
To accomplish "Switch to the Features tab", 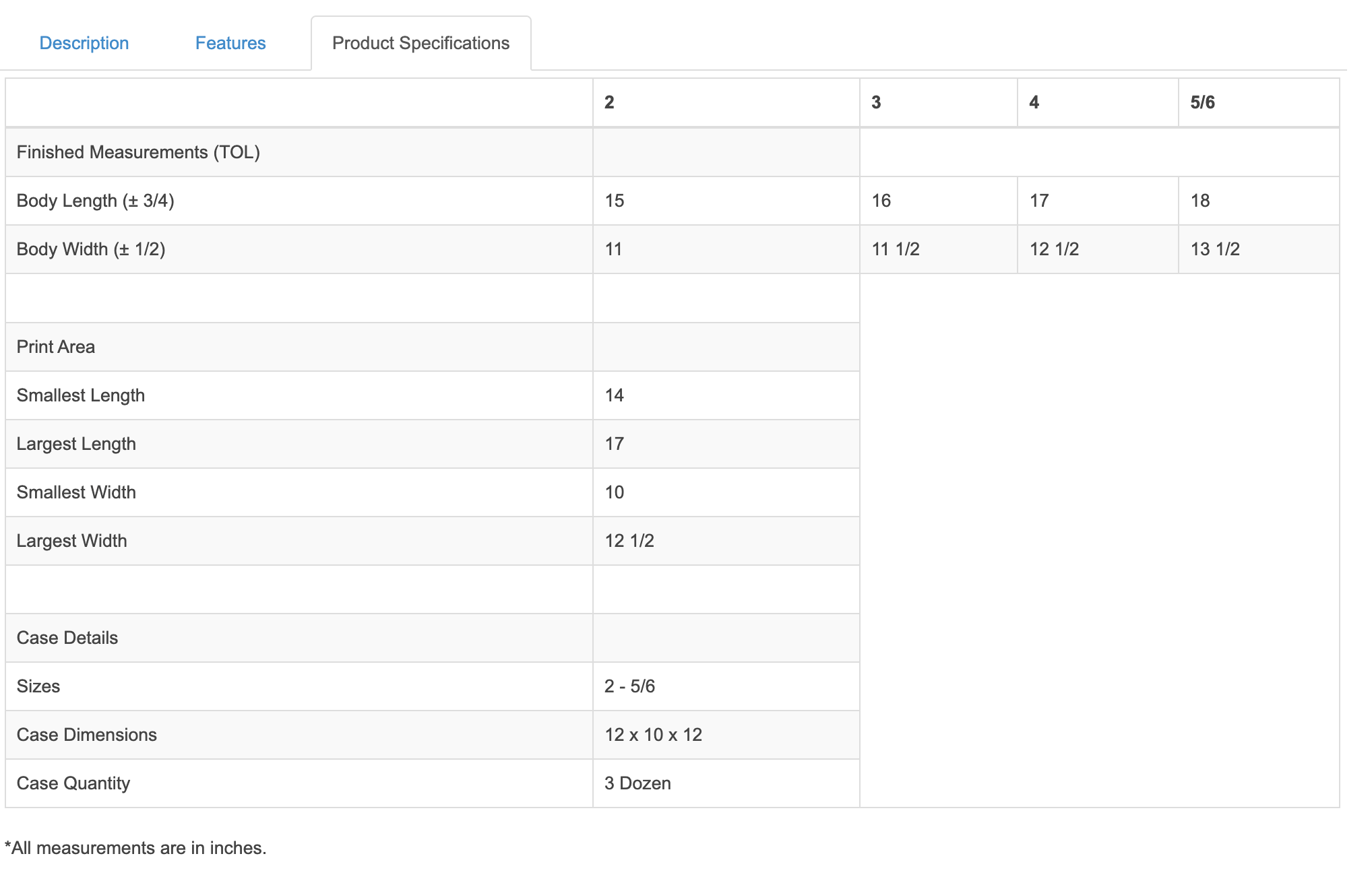I will [x=230, y=43].
